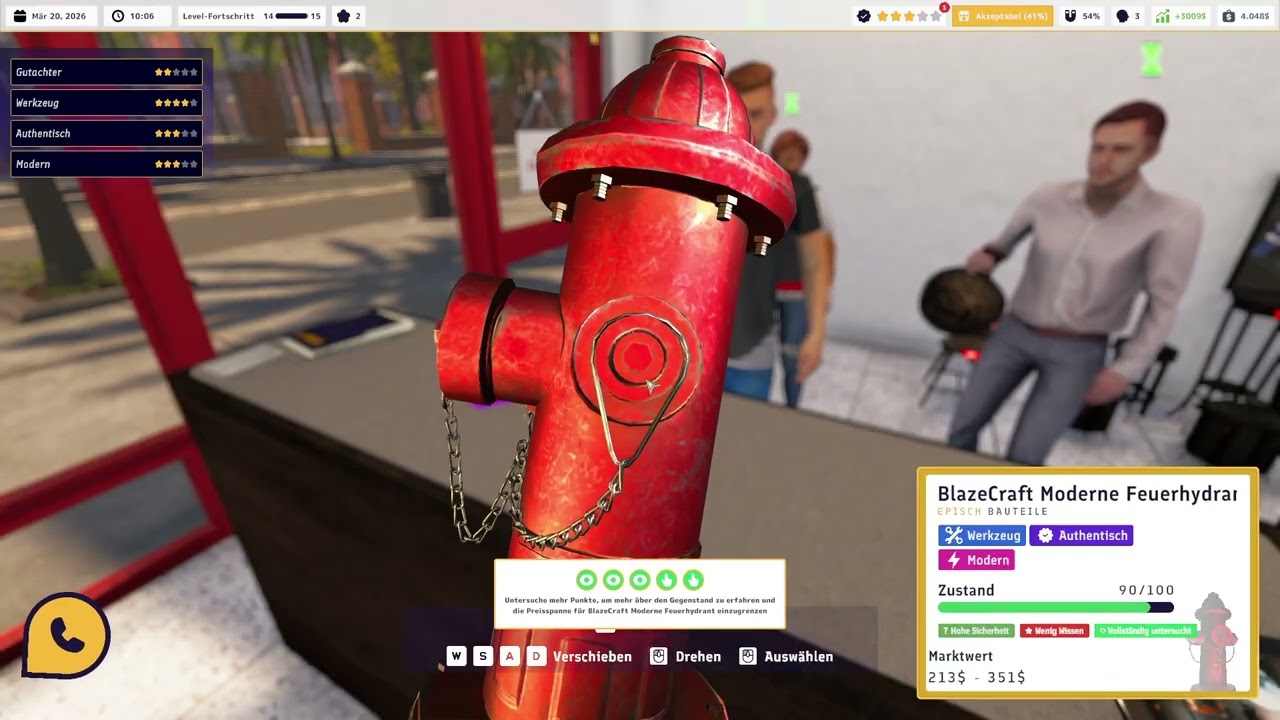Select the first green hand touch point
Viewport: 1280px width, 720px height.
(x=666, y=580)
